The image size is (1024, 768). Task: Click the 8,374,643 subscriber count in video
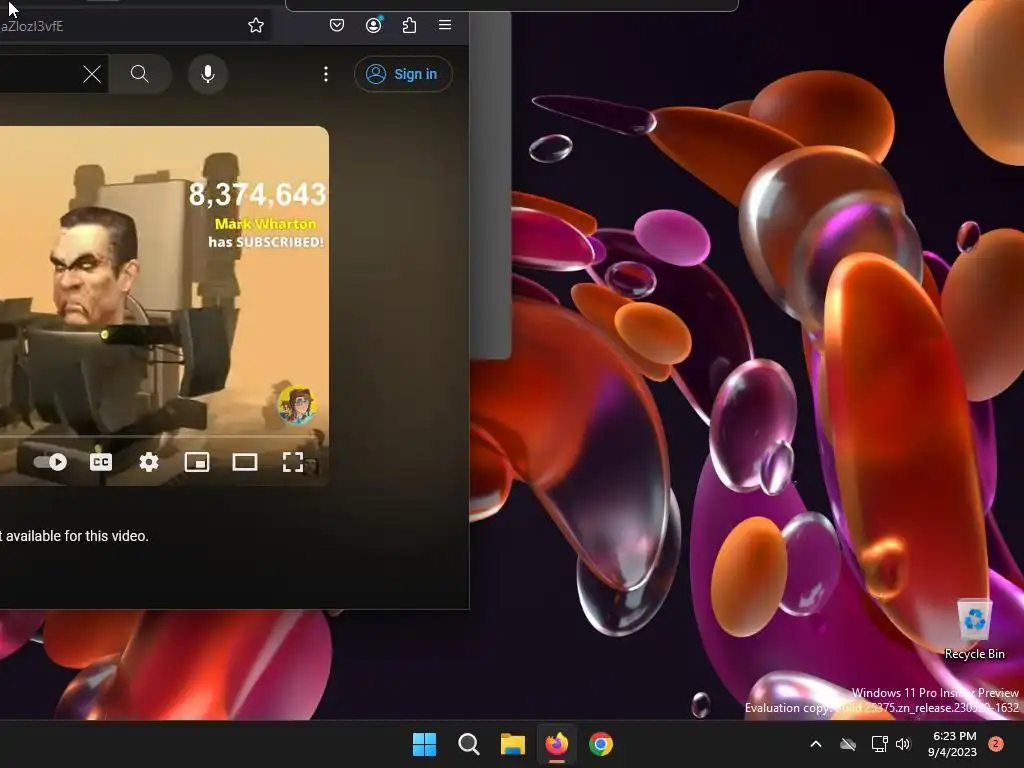pos(257,195)
